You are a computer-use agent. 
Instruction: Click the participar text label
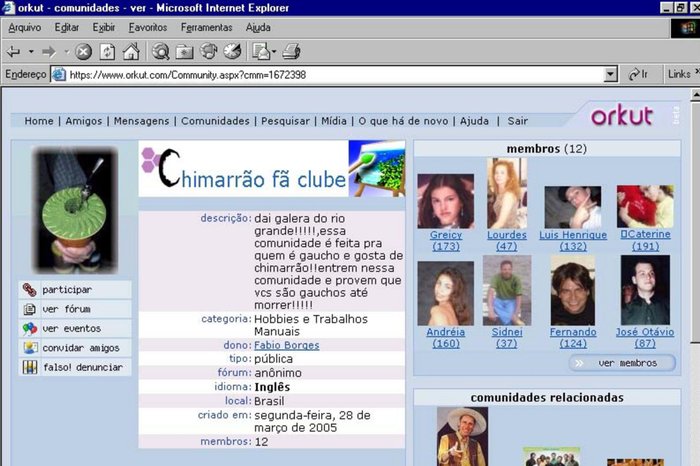[x=67, y=290]
